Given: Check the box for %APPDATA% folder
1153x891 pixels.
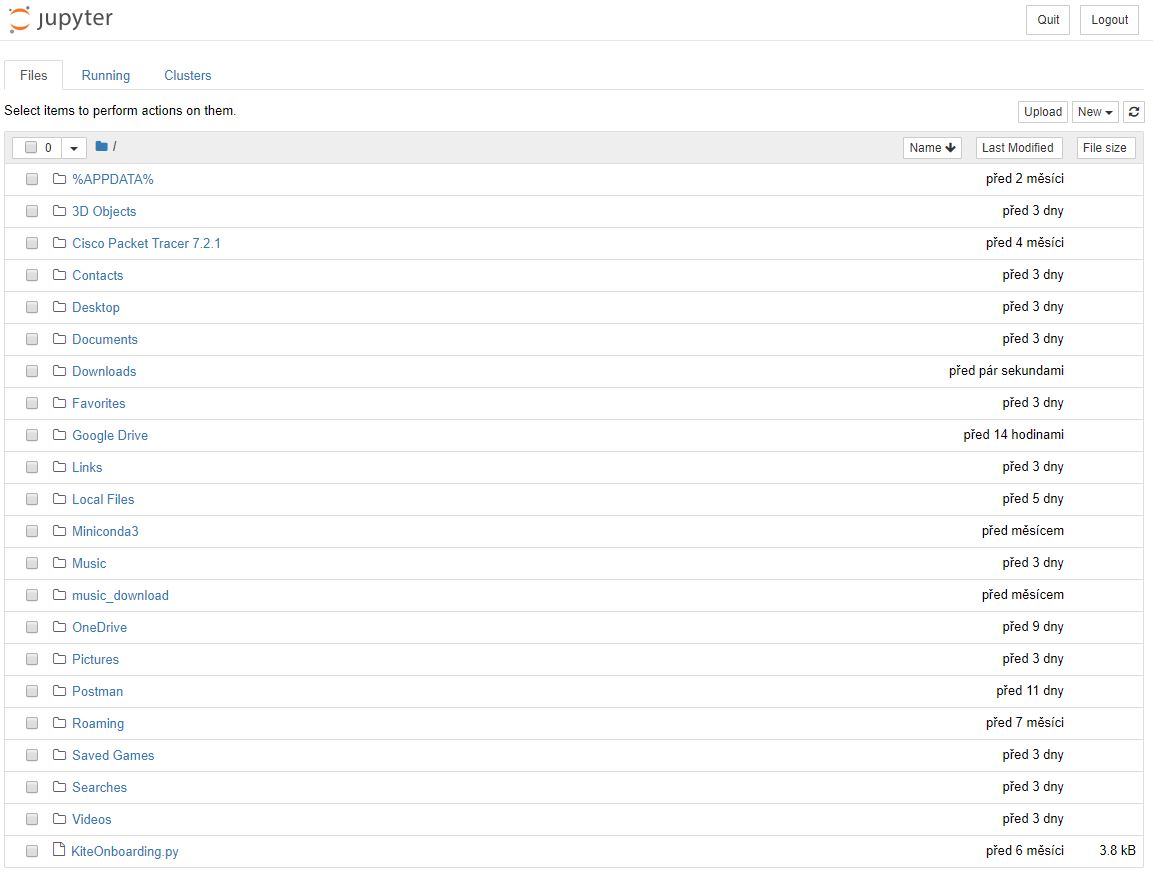Looking at the screenshot, I should click(32, 179).
